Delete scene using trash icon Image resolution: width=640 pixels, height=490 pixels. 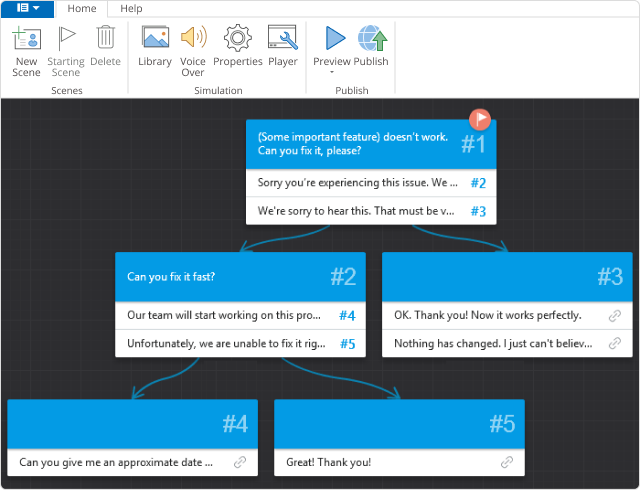tap(105, 37)
